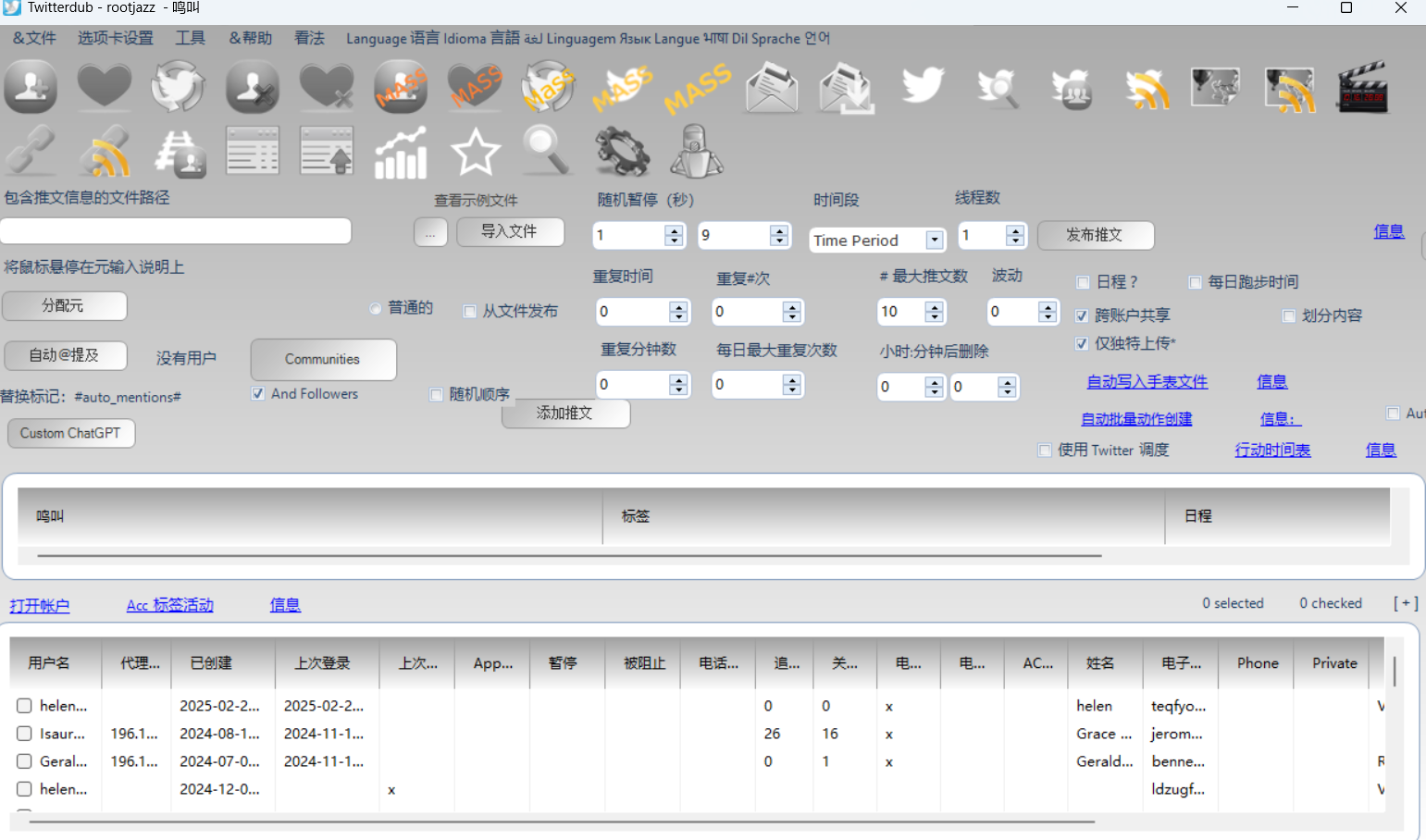This screenshot has width=1426, height=840.
Task: Open the 选项卡设置 menu
Action: (115, 38)
